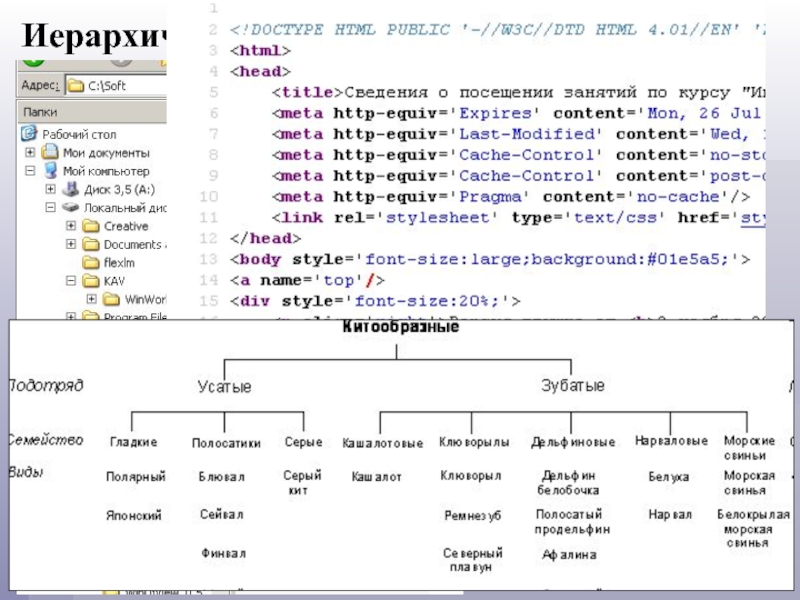Click the KAV folder icon

[x=90, y=281]
